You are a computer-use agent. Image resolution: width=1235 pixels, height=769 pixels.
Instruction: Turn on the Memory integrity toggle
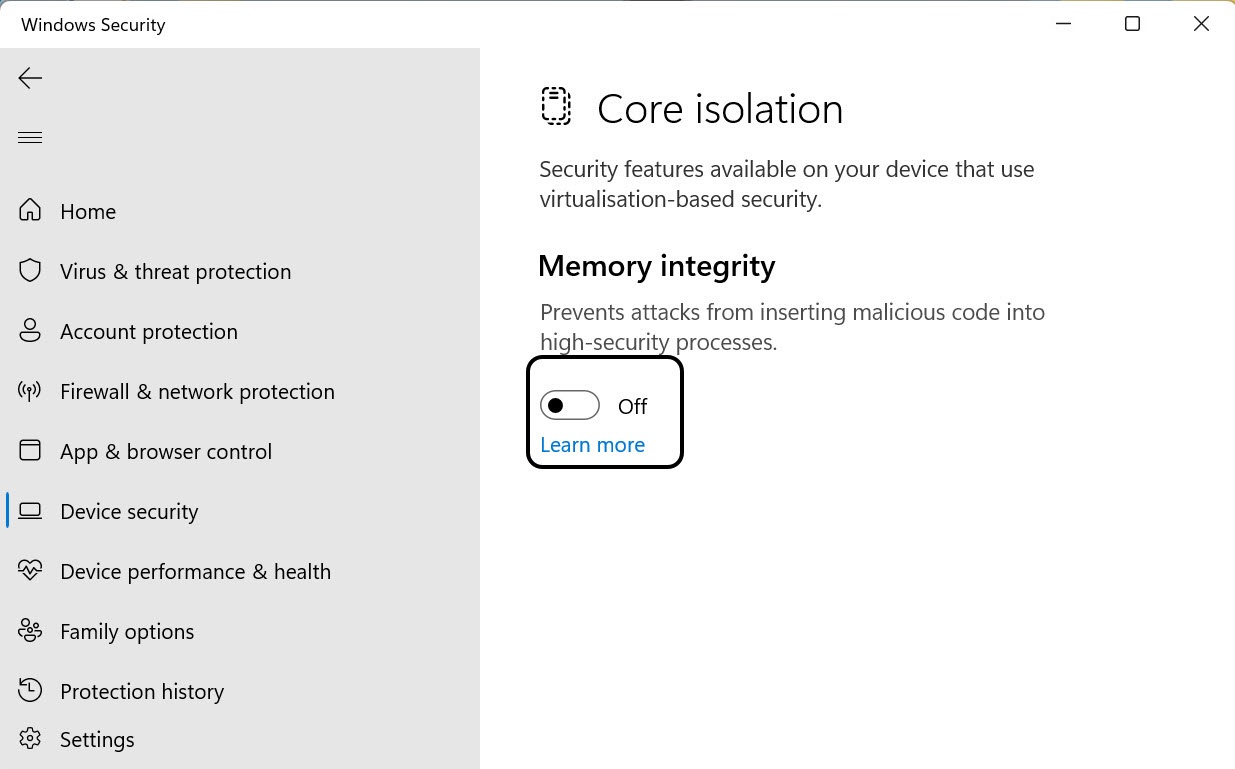570,405
